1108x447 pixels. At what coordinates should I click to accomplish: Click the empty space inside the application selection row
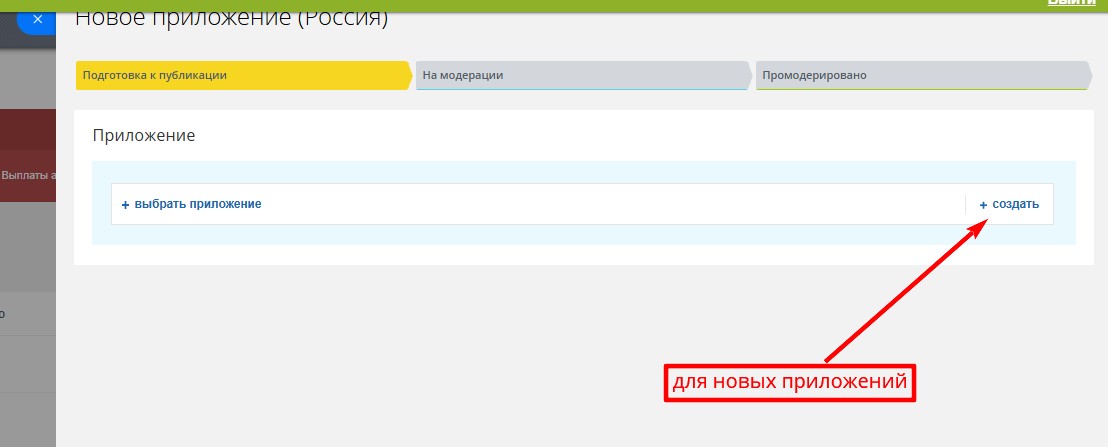pyautogui.click(x=600, y=204)
